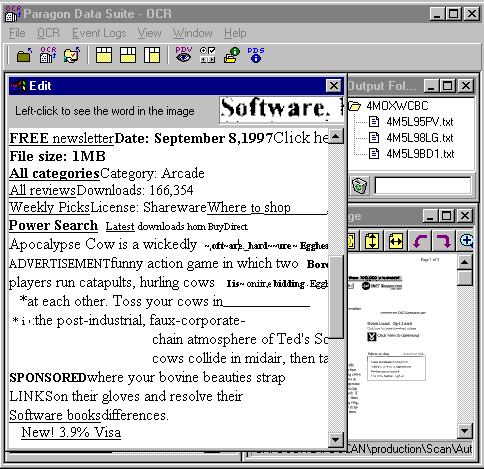Click the handshake verify toolbar icon

pos(72,55)
